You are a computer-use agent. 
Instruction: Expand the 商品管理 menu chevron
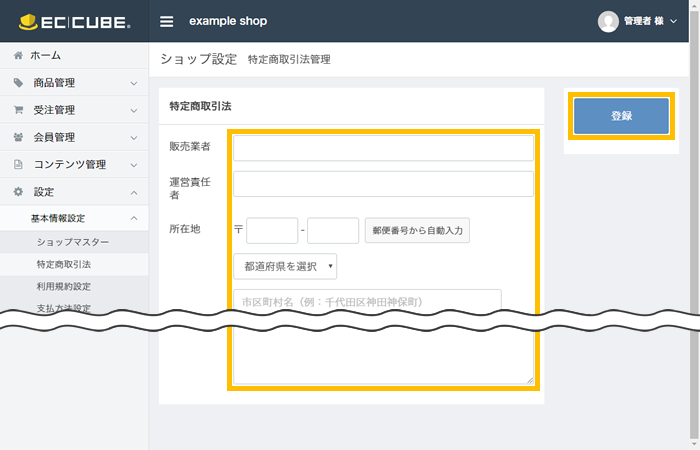pyautogui.click(x=134, y=83)
